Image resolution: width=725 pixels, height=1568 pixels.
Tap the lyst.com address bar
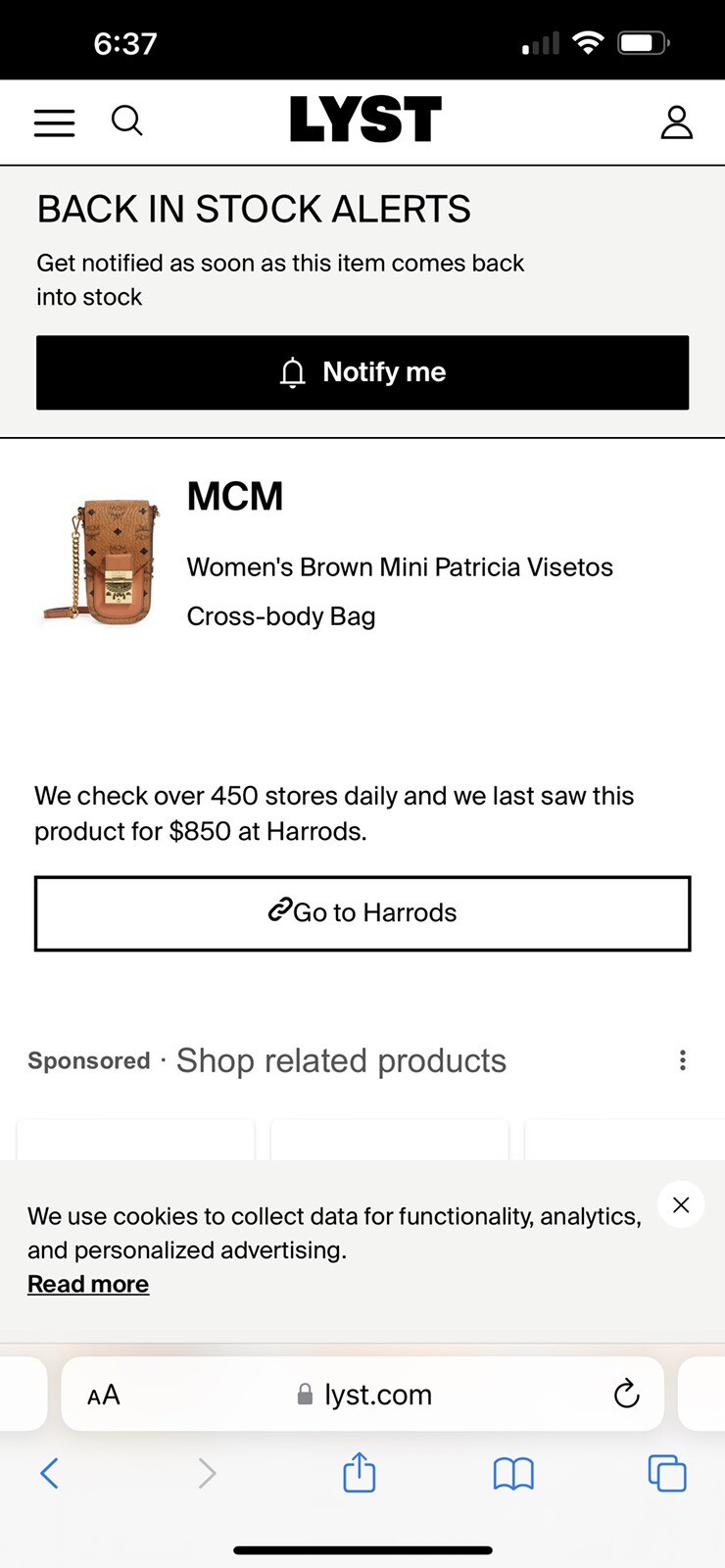click(362, 1395)
